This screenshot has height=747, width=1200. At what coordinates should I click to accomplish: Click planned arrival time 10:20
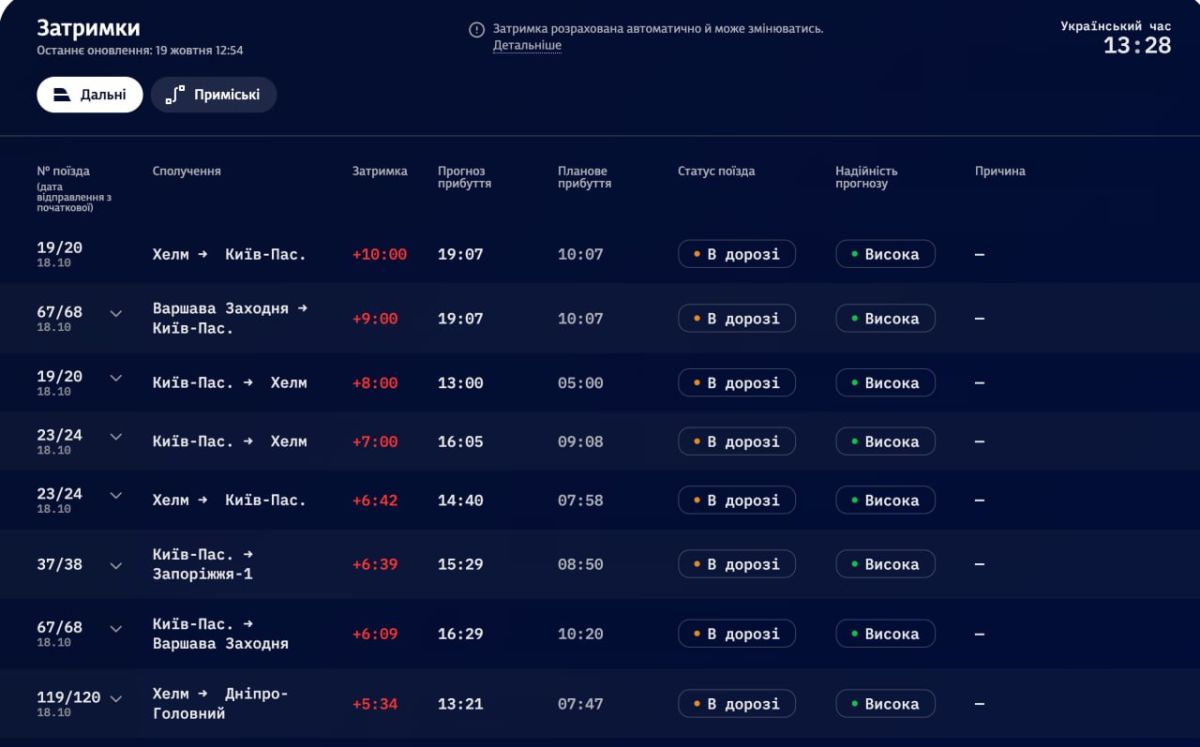tap(581, 634)
